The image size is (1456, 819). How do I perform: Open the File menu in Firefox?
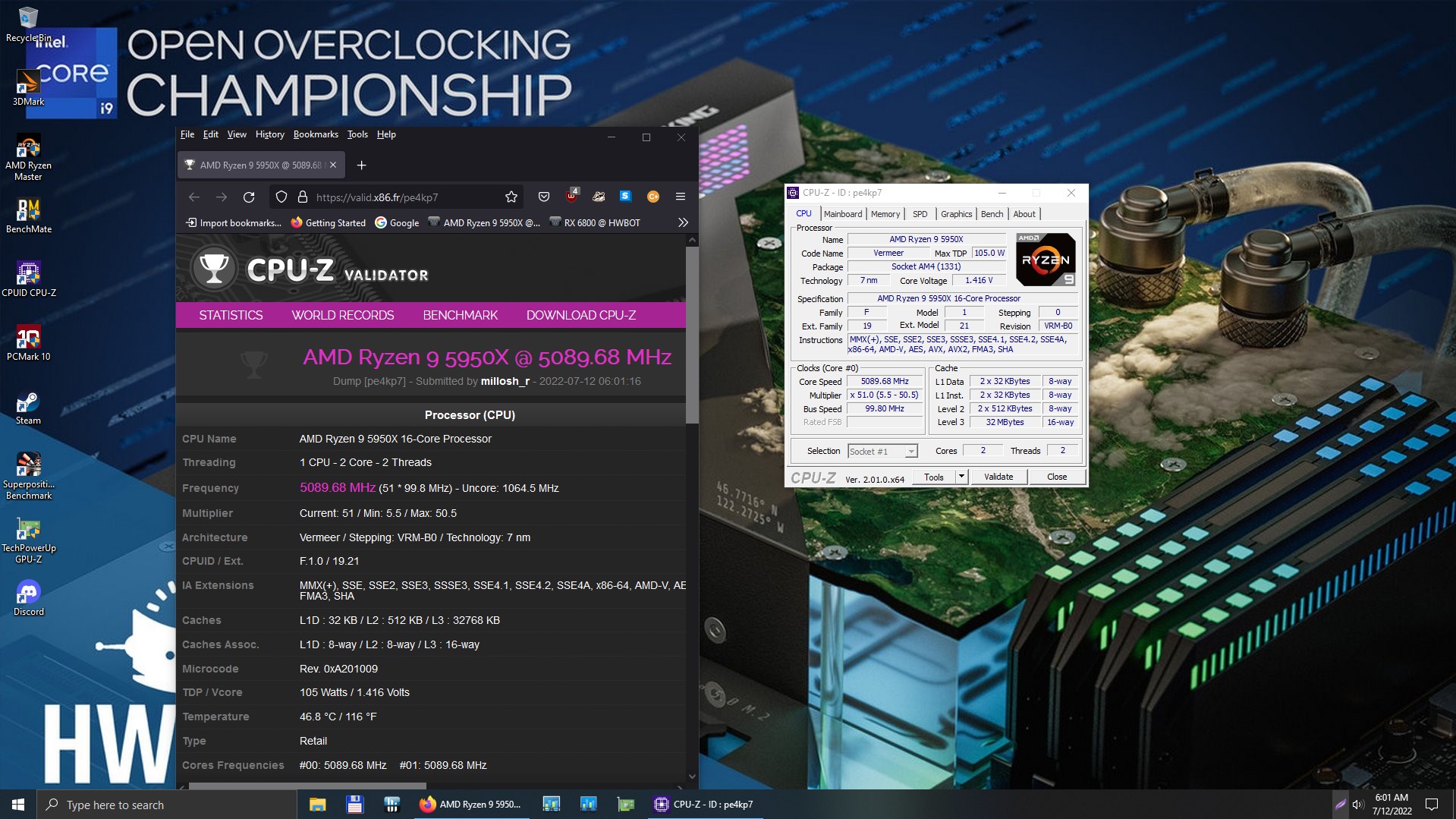(x=187, y=134)
